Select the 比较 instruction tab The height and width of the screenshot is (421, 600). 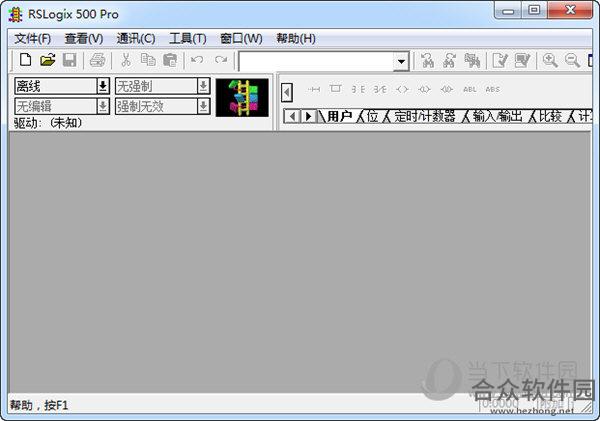click(x=550, y=116)
